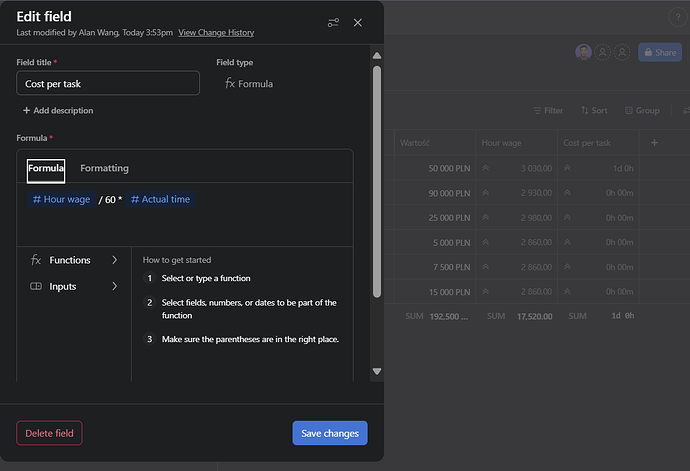Open field settings sliders icon in dialog header
The image size is (690, 471).
(x=334, y=23)
